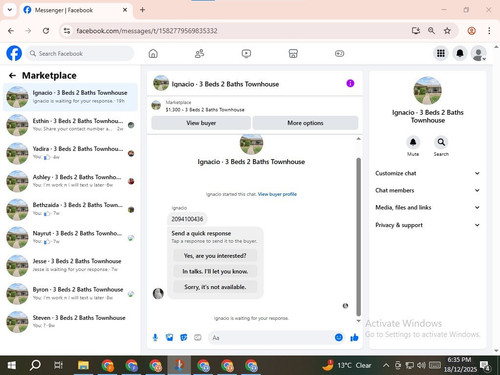Viewport: 500px width, 375px height.
Task: Click the Search Facebook field
Action: click(x=80, y=53)
